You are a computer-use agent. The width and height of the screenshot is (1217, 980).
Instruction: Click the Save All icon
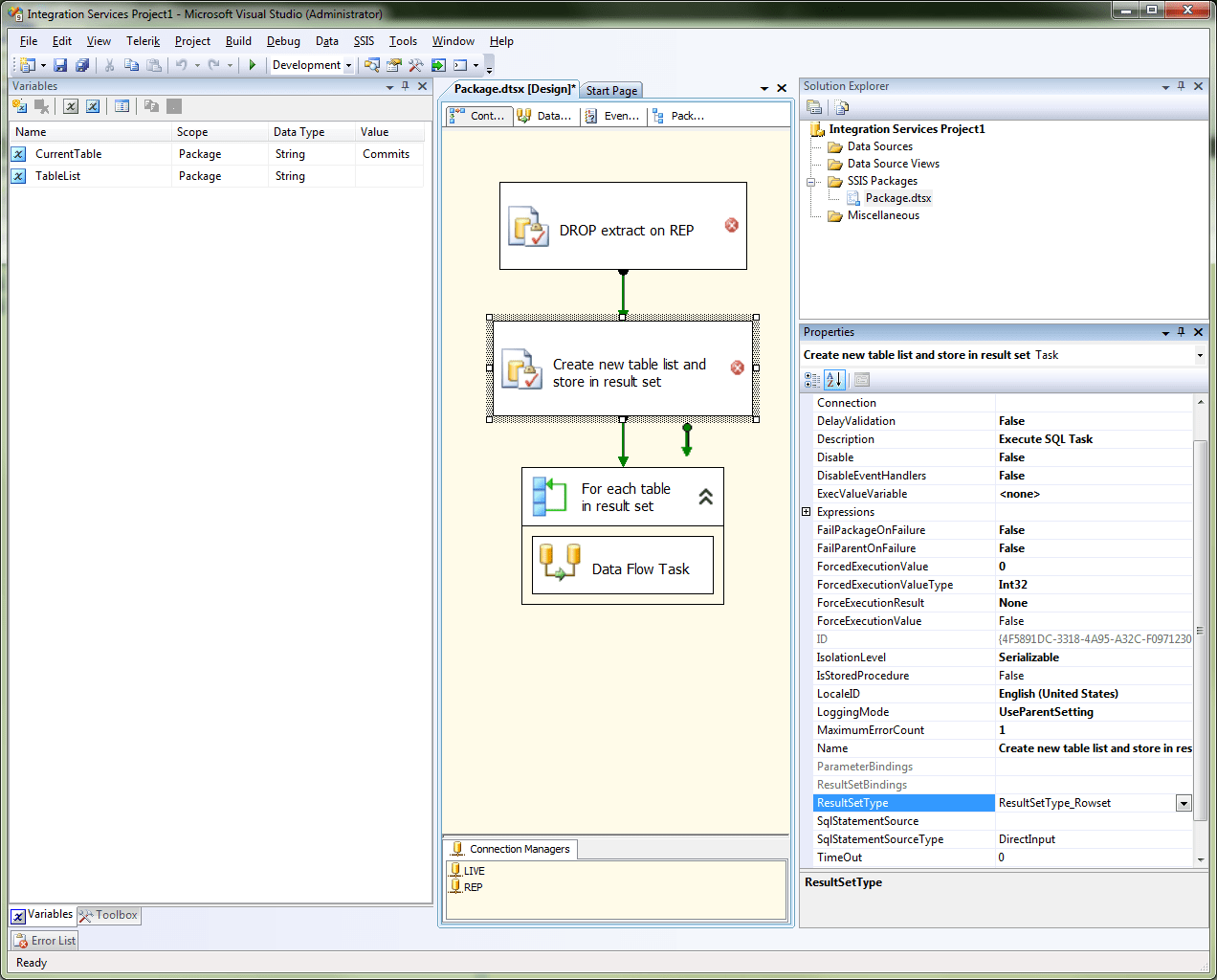click(x=82, y=65)
